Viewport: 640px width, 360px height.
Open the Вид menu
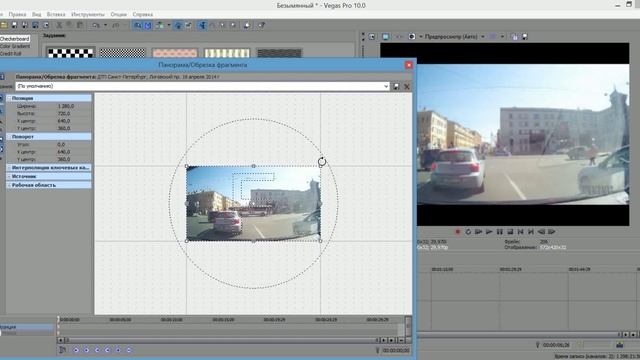coord(36,14)
